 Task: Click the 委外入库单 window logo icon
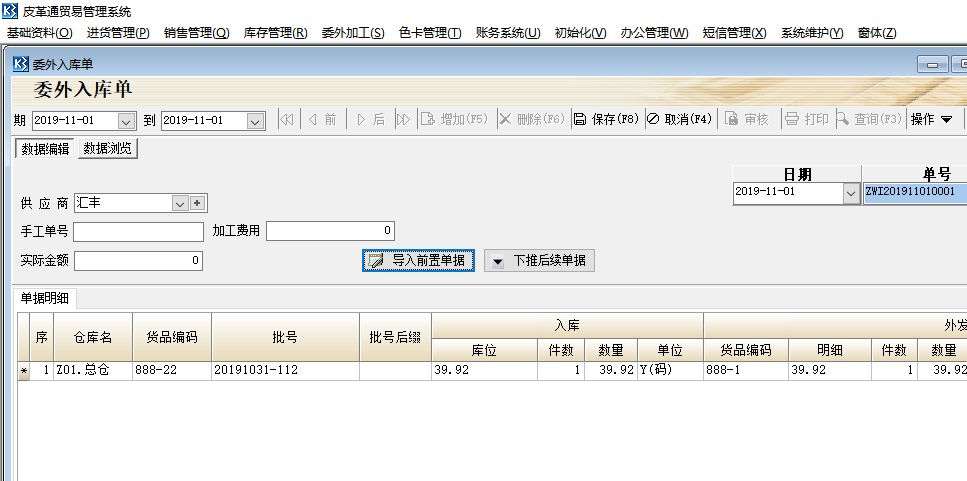[x=20, y=64]
